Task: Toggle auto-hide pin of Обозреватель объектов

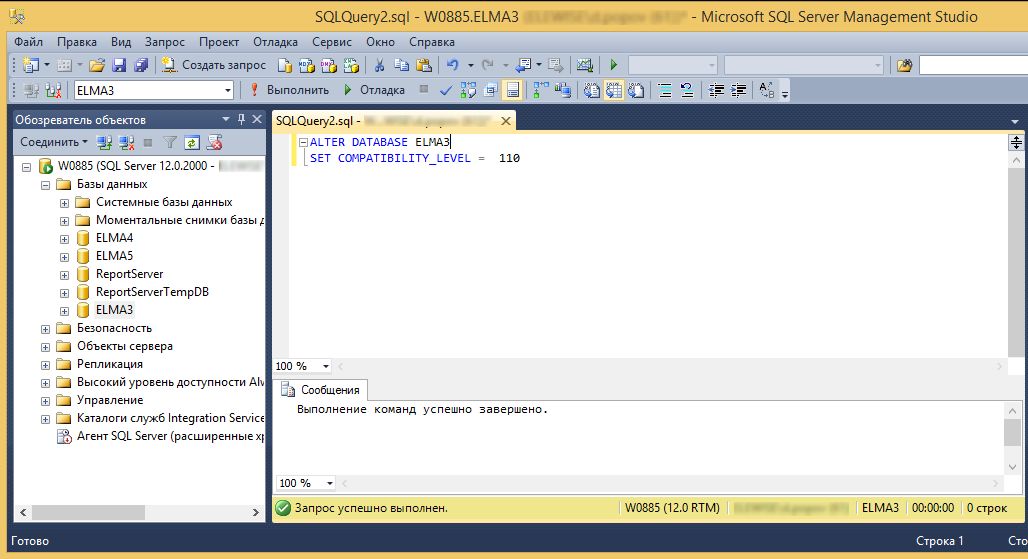Action: (x=241, y=119)
